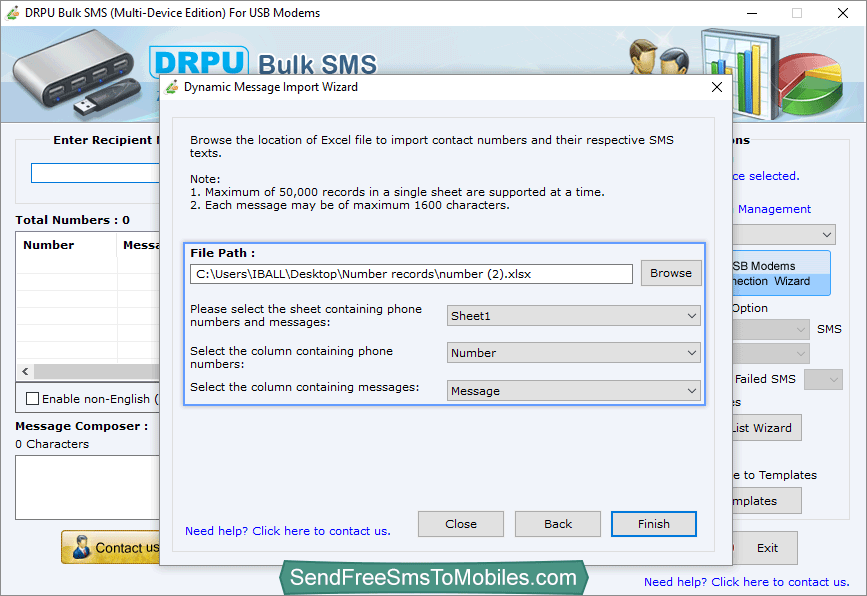Open the Failed SMS dropdown
Viewport: 867px width, 596px height.
[823, 379]
